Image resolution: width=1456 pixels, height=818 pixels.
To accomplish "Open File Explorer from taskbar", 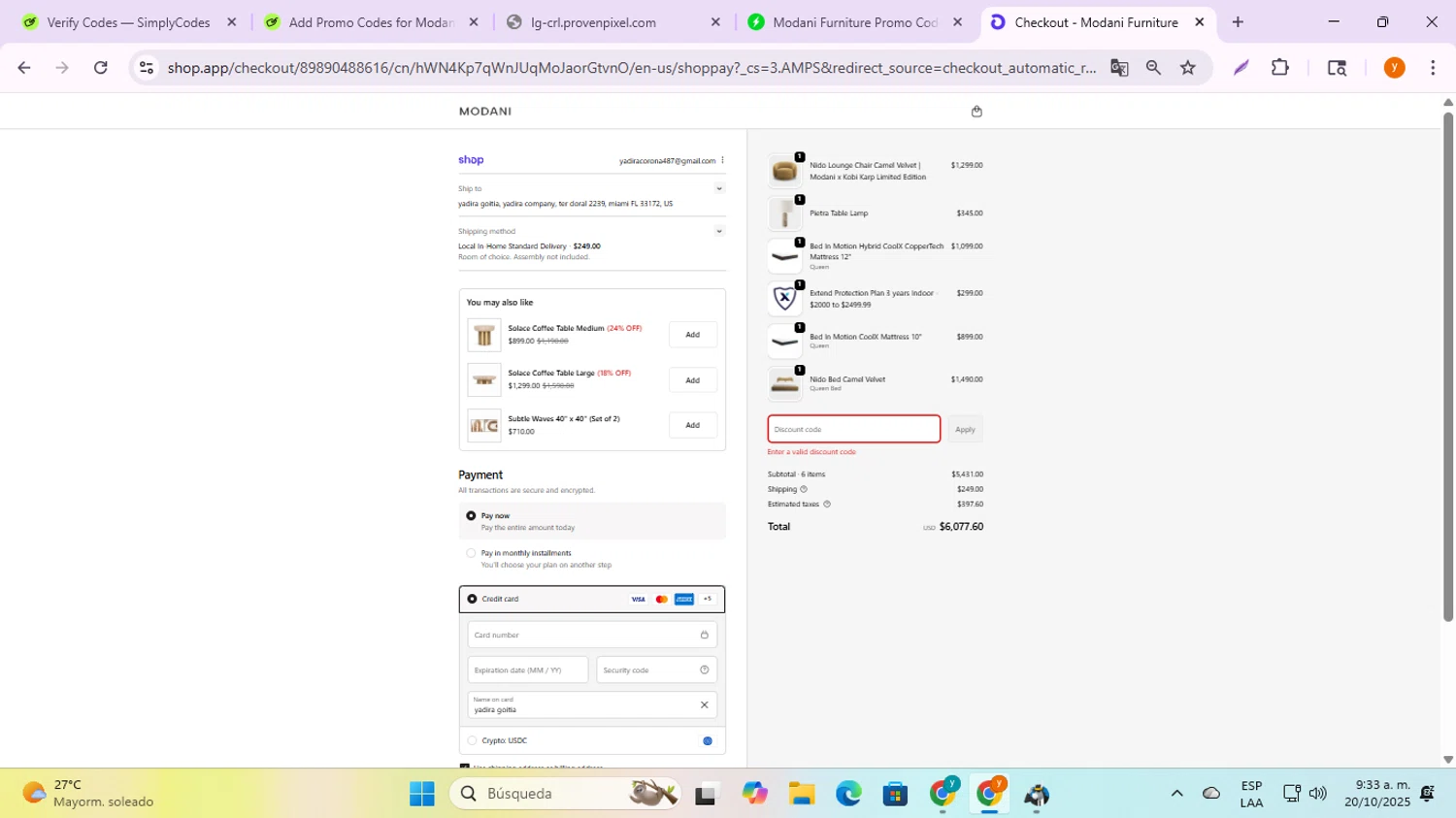I will click(x=802, y=795).
